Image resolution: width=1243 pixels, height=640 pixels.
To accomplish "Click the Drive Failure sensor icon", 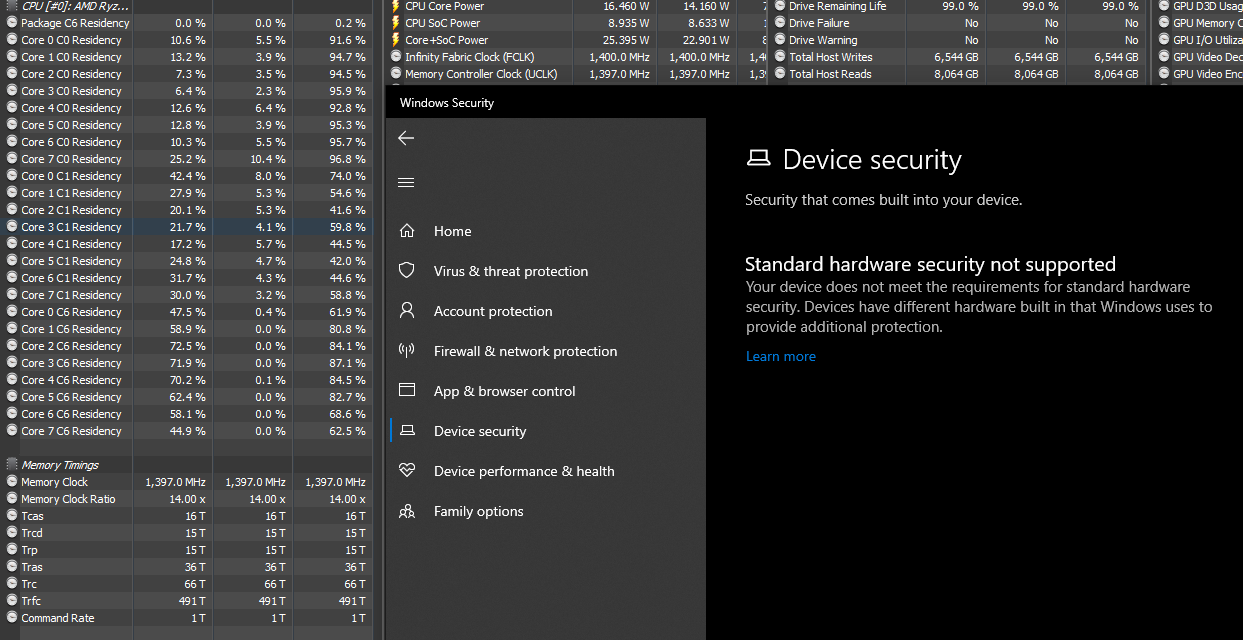I will coord(780,23).
